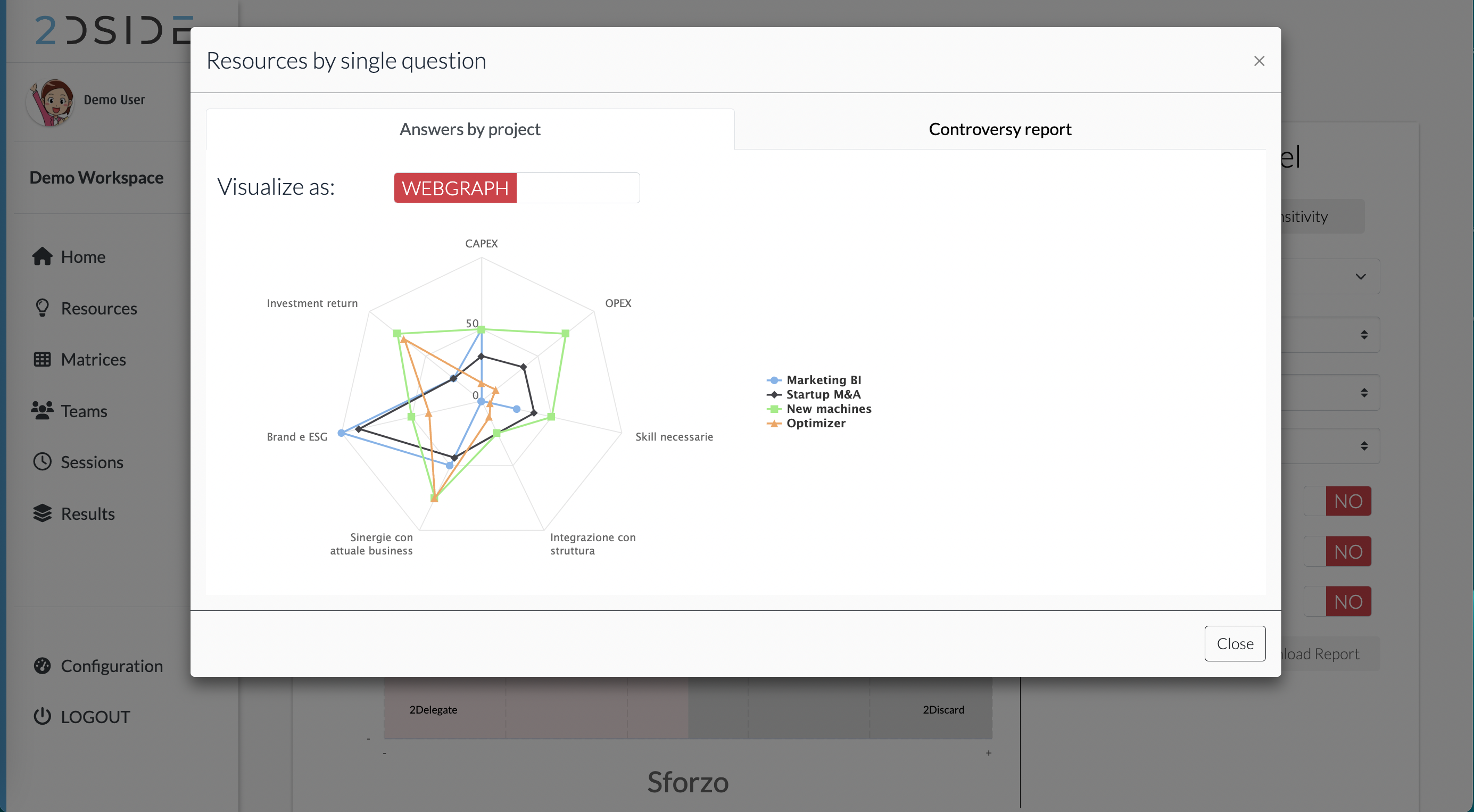This screenshot has width=1474, height=812.
Task: Switch to Controversy report tab
Action: pos(999,129)
